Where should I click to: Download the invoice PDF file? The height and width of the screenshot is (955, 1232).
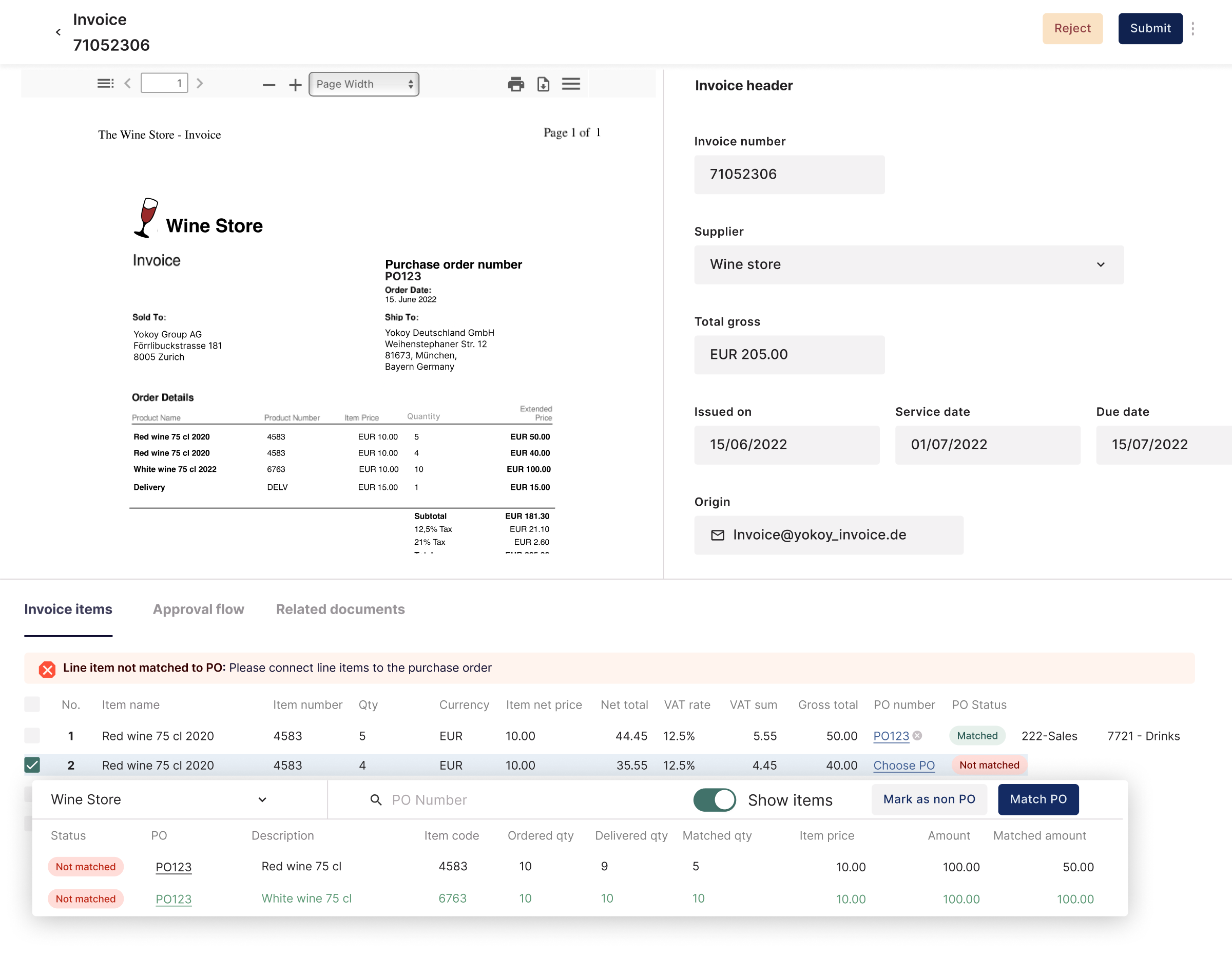click(x=543, y=84)
